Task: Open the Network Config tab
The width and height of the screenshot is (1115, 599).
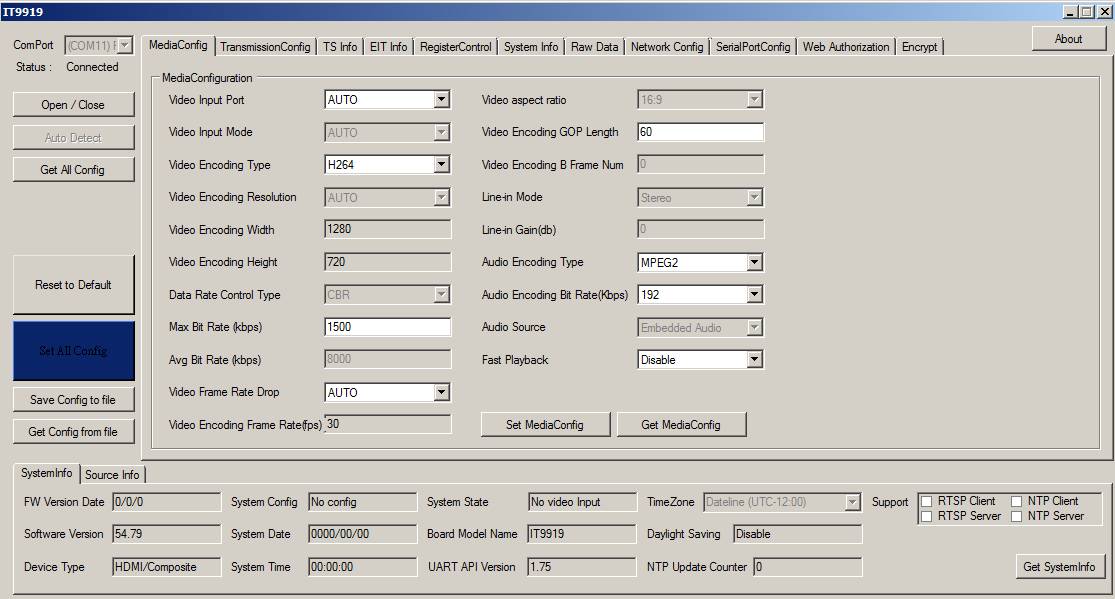Action: click(667, 47)
